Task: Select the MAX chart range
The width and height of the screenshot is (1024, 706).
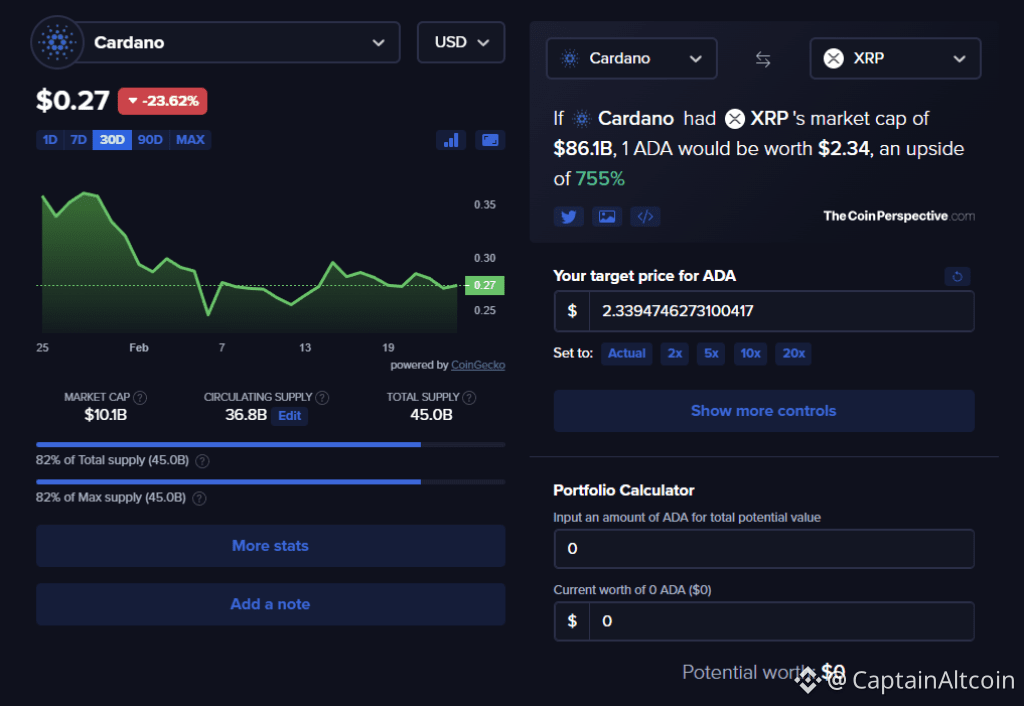Action: pos(190,140)
